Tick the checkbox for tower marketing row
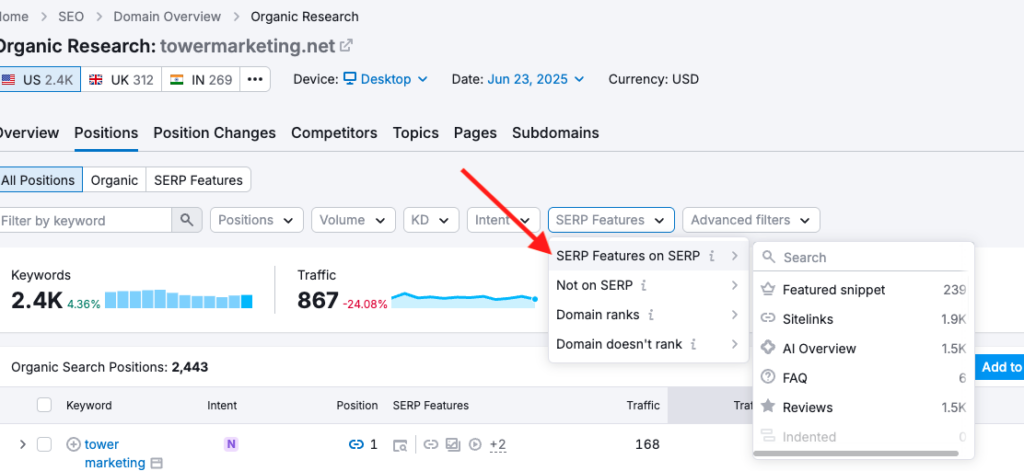This screenshot has width=1024, height=471. 44,445
